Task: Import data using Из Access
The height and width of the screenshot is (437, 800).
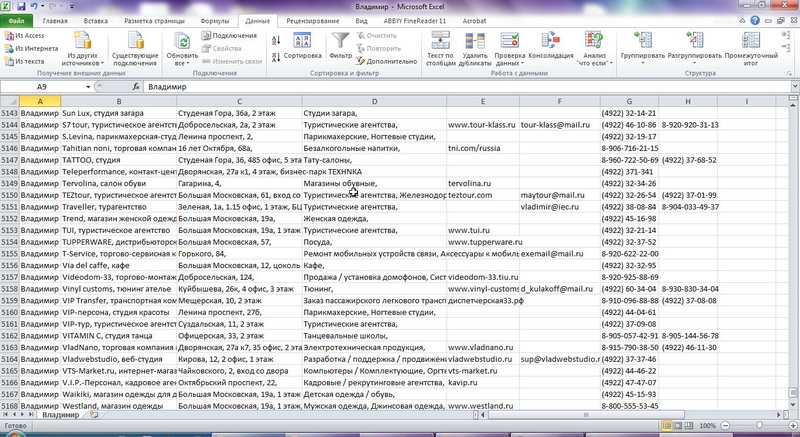Action: (25, 36)
